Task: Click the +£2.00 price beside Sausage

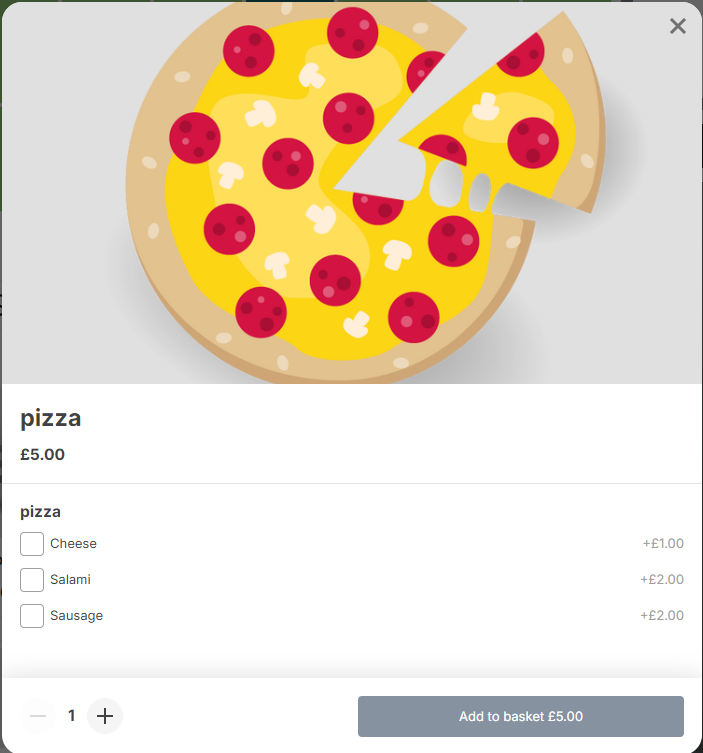Action: point(662,616)
